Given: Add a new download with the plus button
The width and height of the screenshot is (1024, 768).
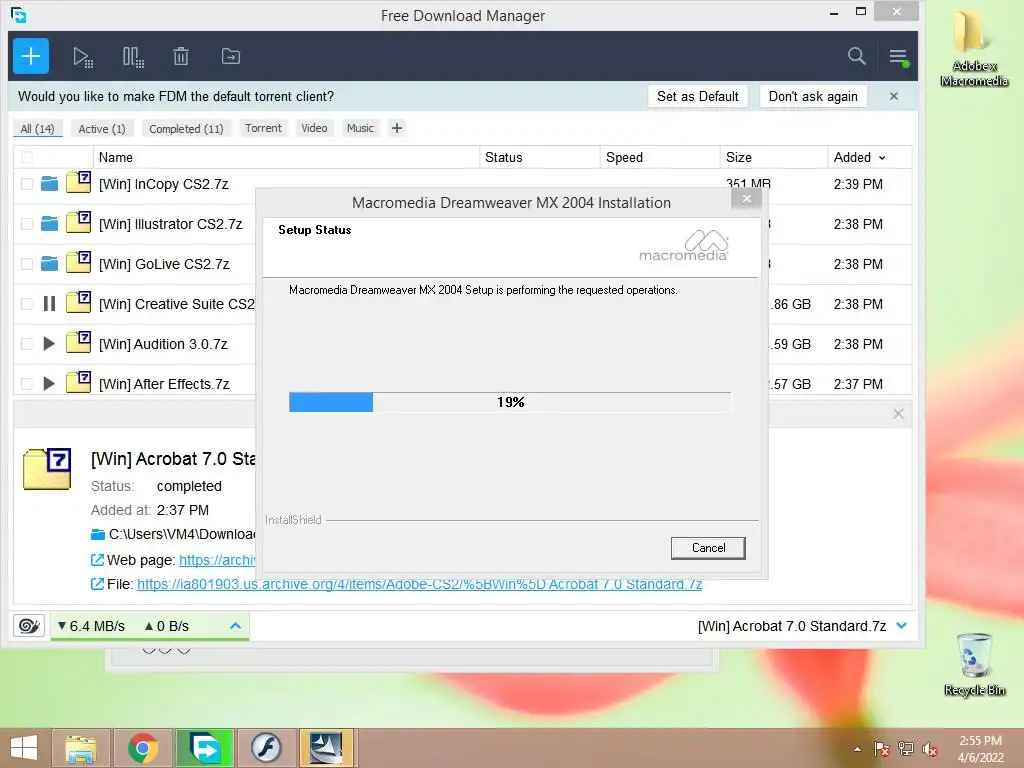Looking at the screenshot, I should [x=31, y=56].
